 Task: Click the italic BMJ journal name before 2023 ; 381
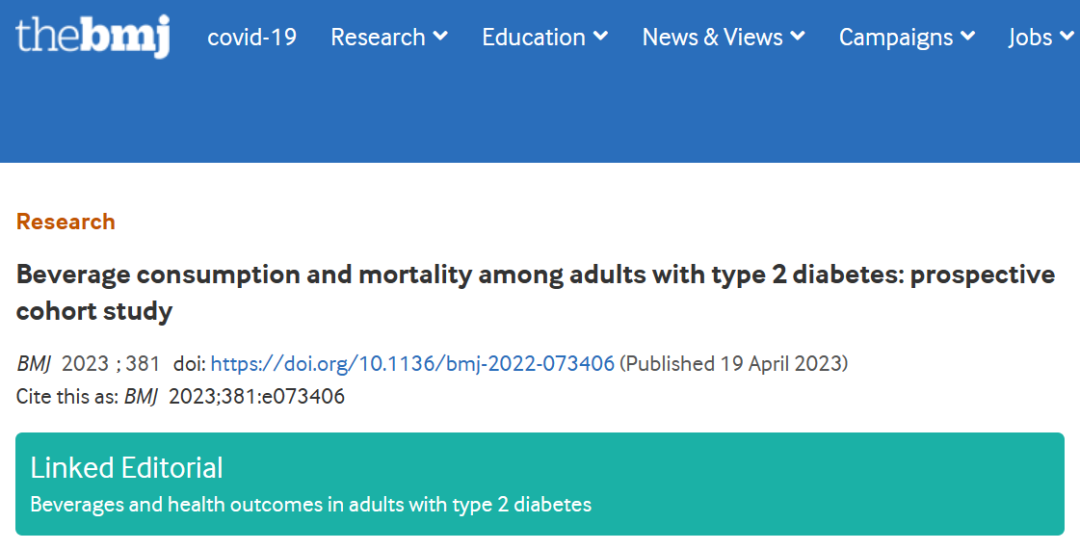(x=34, y=364)
